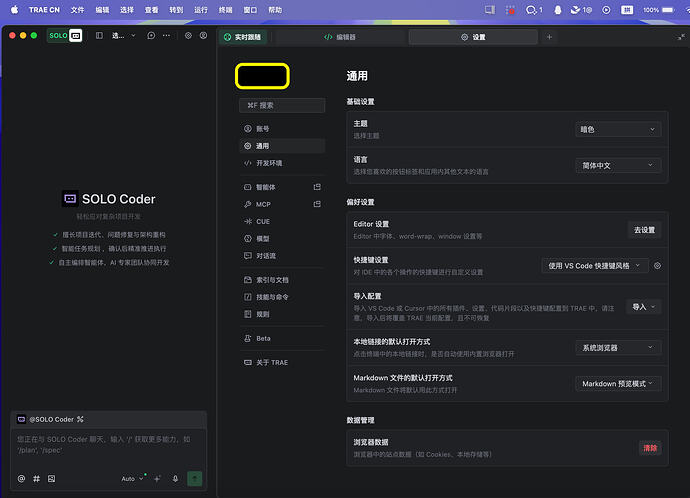Screen dimensions: 690x498
Task: Click the @SOLO Coder agent chip
Action: pos(46,419)
